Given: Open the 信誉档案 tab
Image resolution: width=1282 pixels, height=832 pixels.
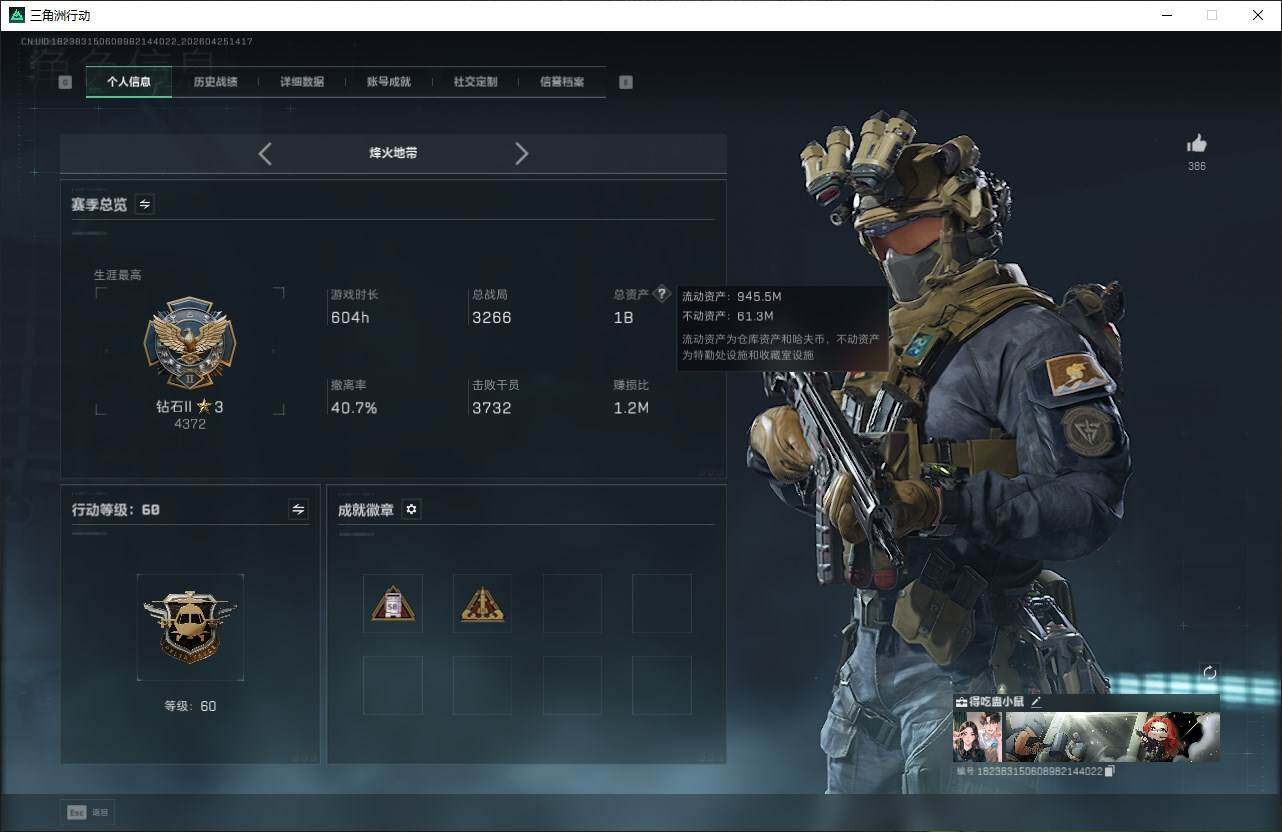Looking at the screenshot, I should (x=562, y=82).
